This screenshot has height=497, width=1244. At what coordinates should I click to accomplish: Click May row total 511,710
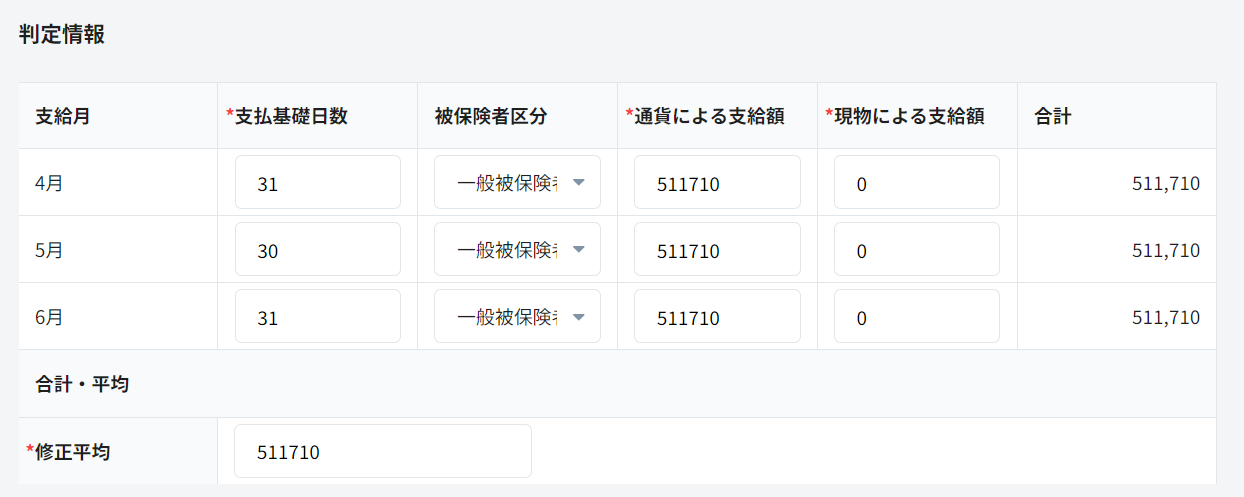1165,250
